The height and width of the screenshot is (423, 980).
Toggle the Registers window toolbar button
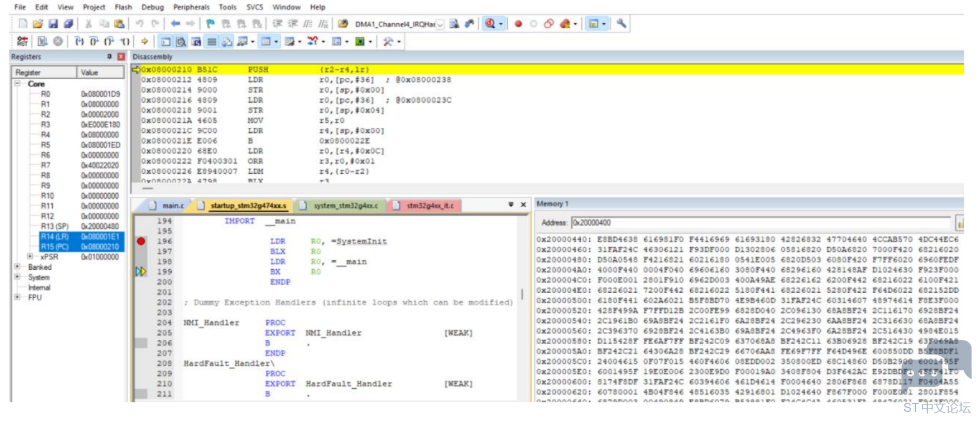pos(212,41)
